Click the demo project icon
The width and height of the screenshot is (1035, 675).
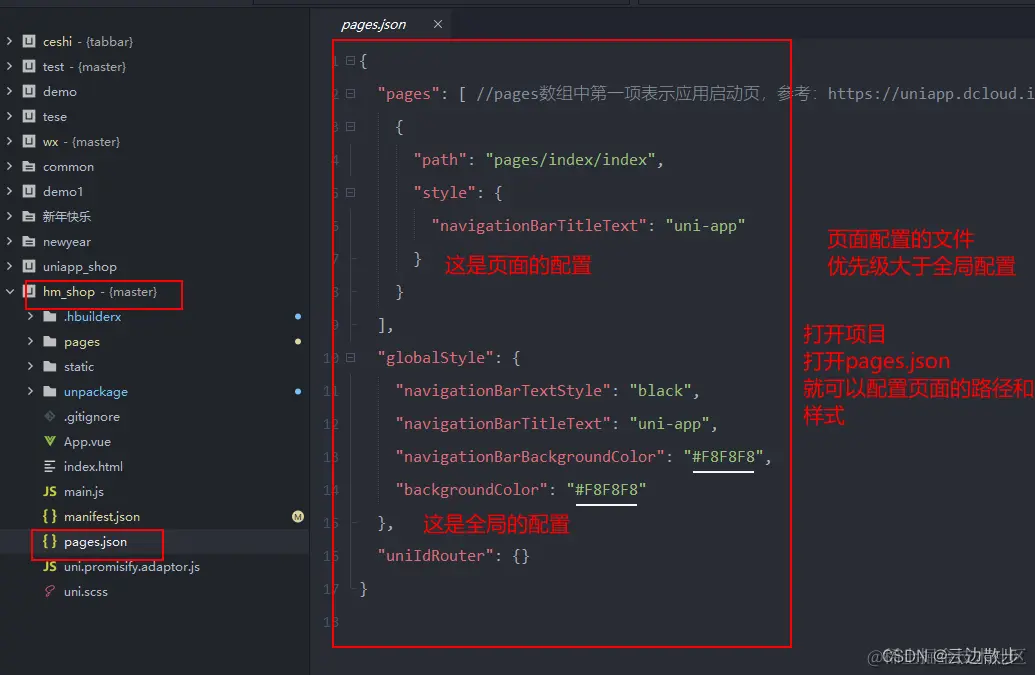pyautogui.click(x=29, y=91)
